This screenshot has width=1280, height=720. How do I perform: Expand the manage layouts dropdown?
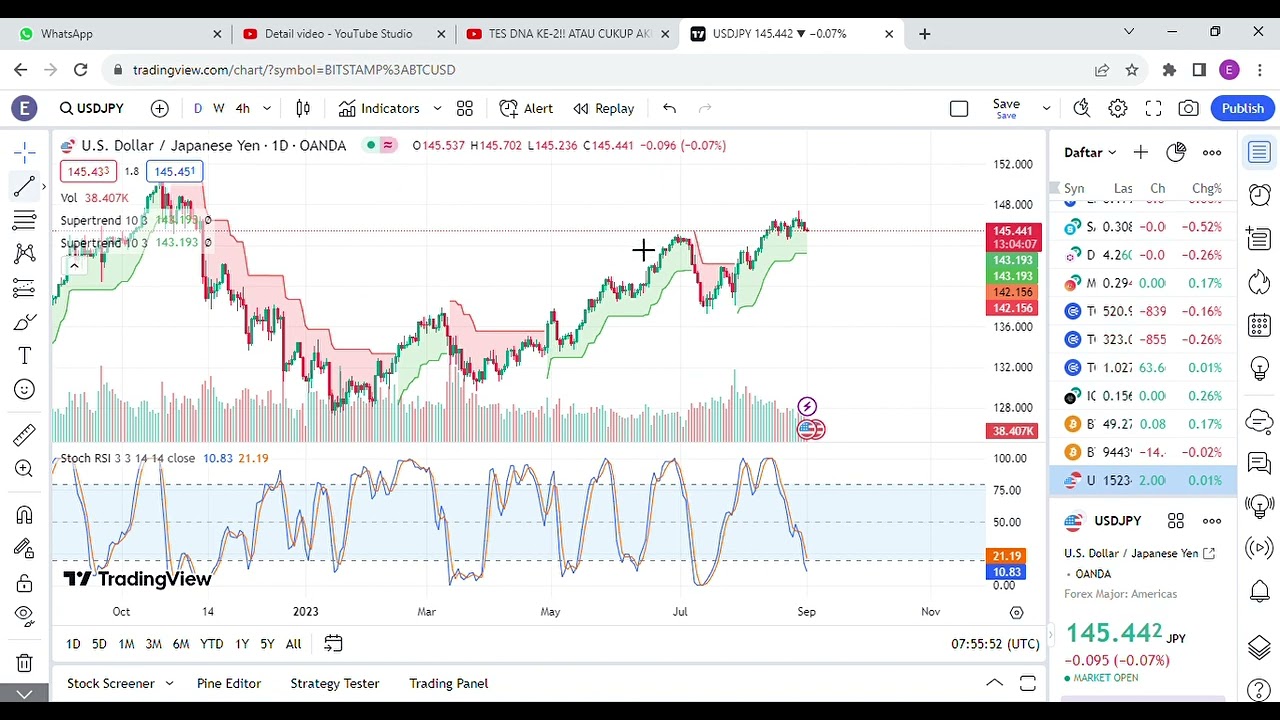click(1046, 108)
